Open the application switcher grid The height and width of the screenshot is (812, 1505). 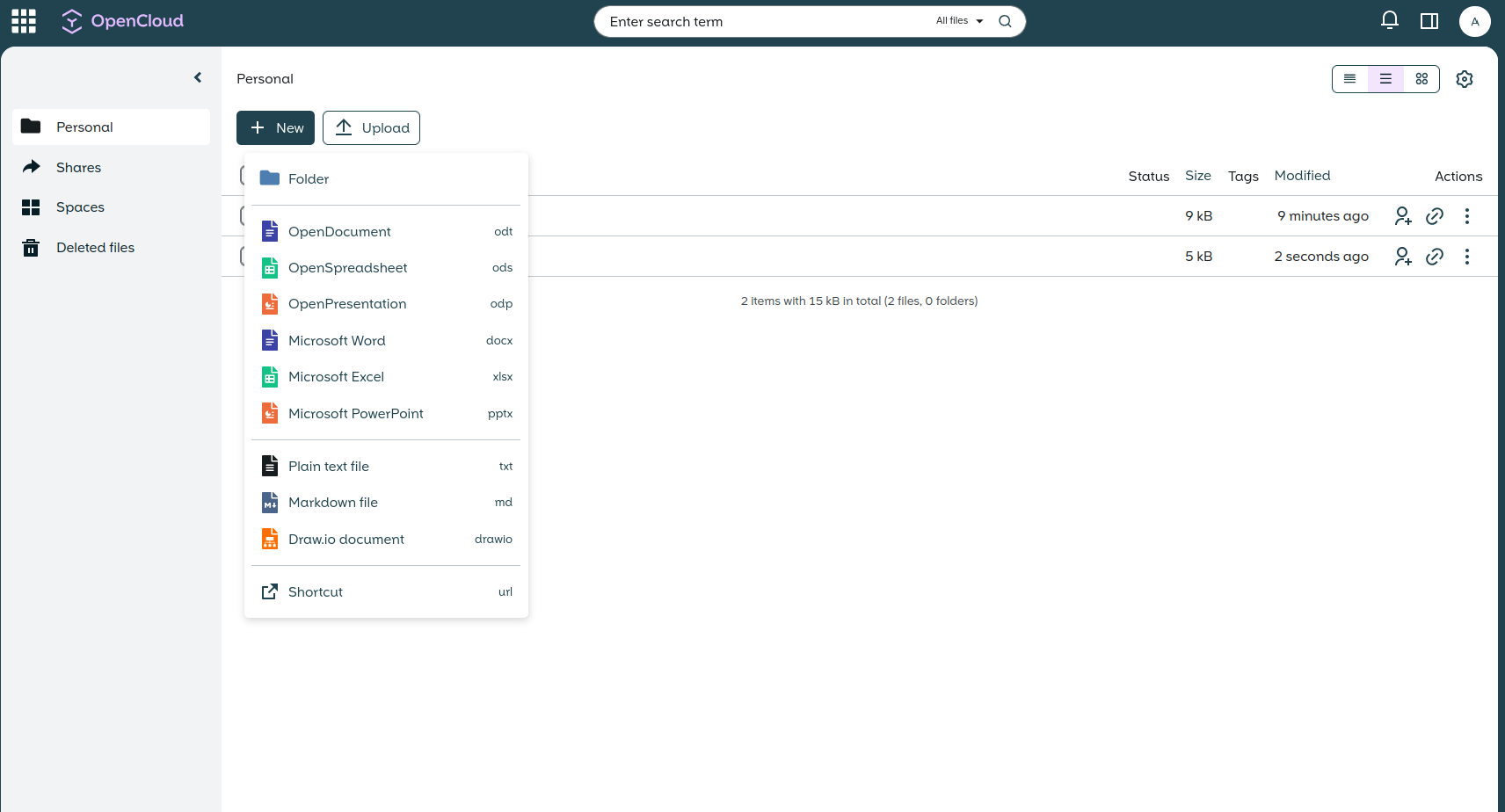point(24,21)
